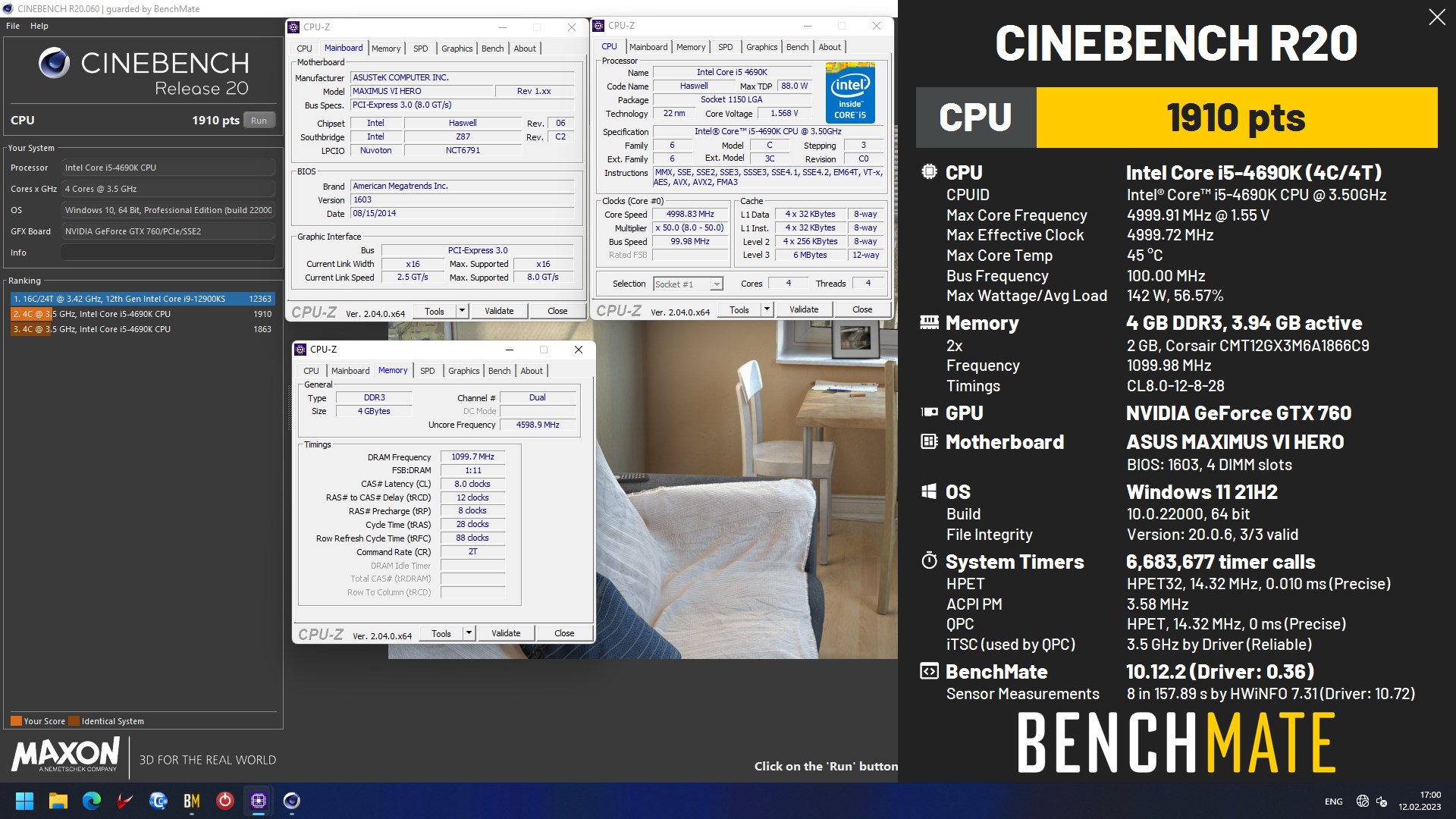The width and height of the screenshot is (1456, 819).
Task: Expand Tools dropdown arrow in CPU tab window
Action: (767, 309)
